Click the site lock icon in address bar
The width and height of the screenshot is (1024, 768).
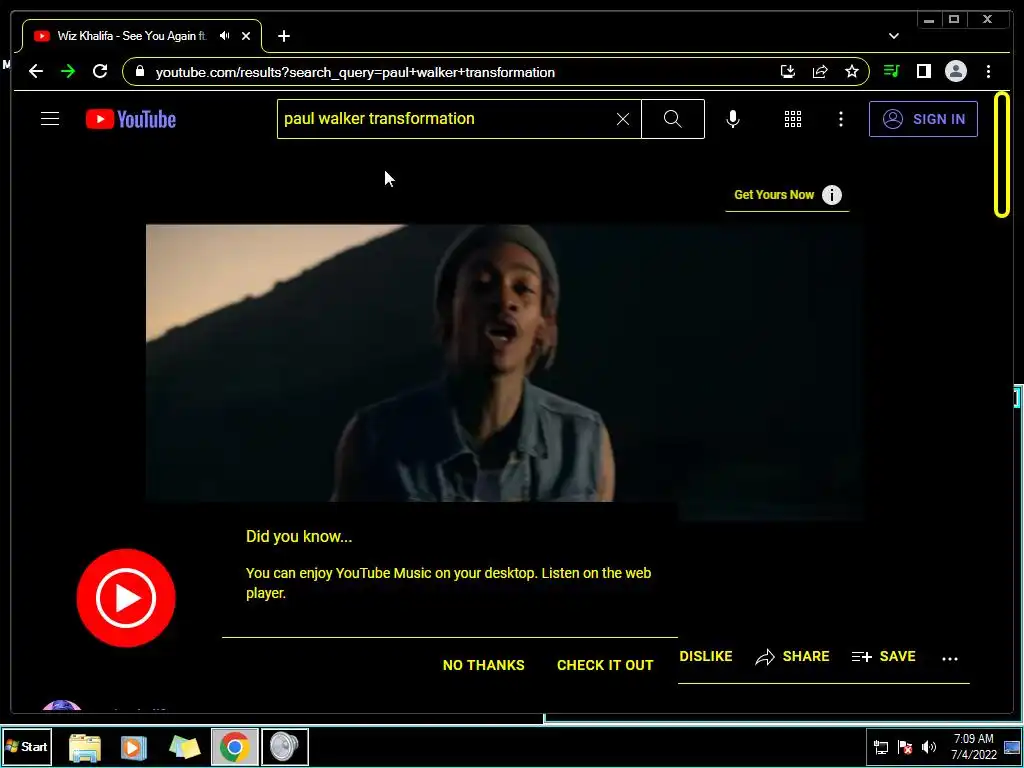coord(139,71)
